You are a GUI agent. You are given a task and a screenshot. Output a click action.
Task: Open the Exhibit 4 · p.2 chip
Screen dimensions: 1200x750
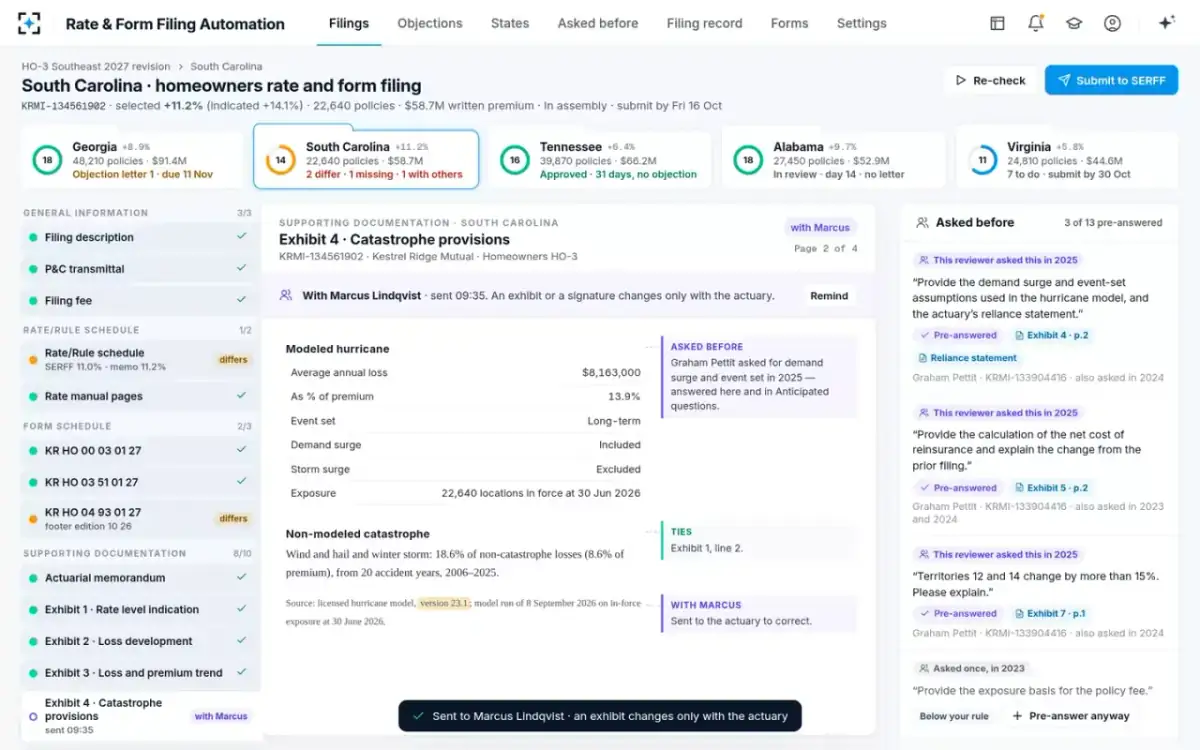[x=1051, y=336]
